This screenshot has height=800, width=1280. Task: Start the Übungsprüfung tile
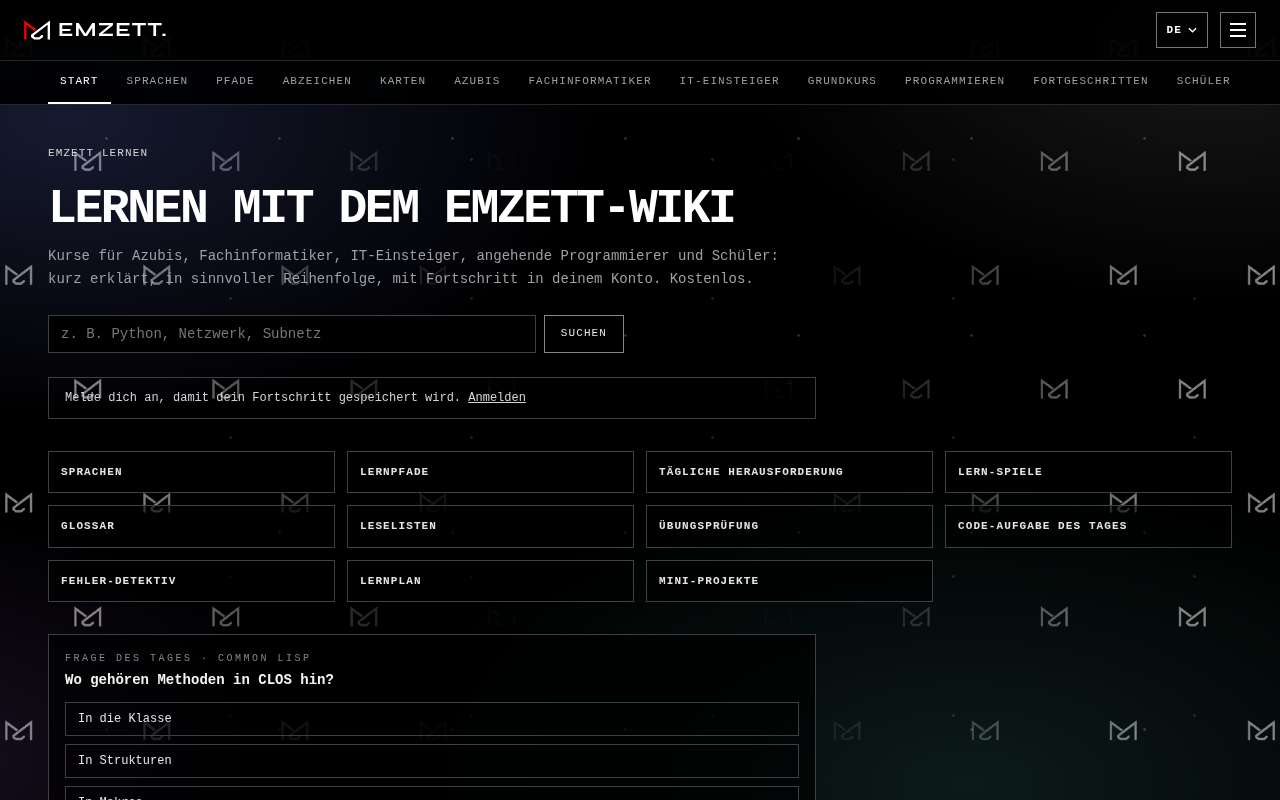pos(789,526)
